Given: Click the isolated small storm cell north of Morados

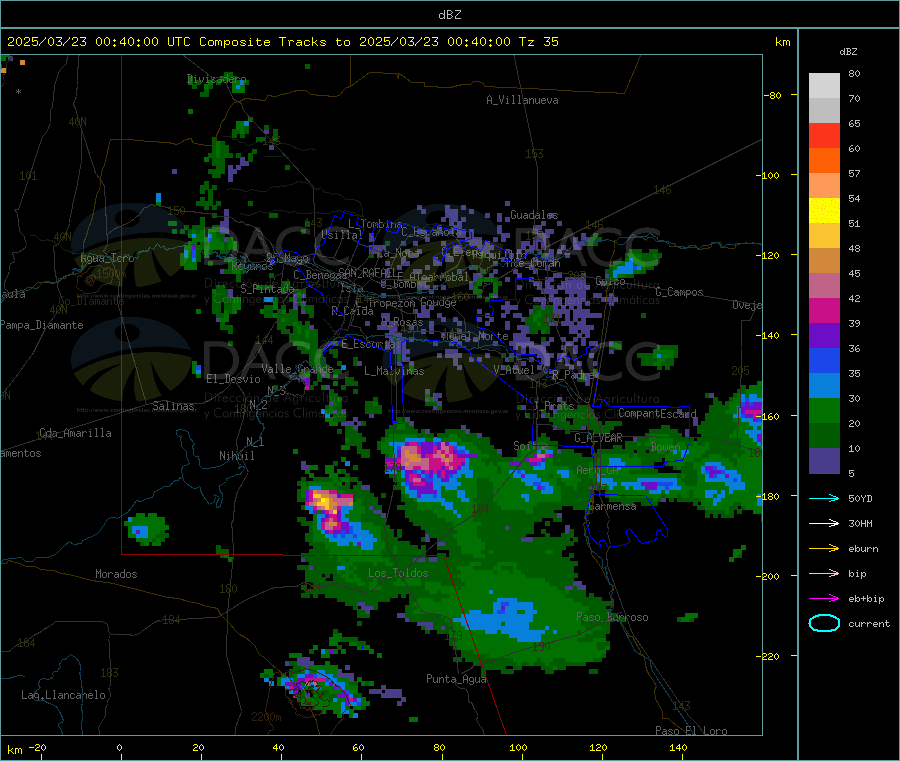Looking at the screenshot, I should point(147,529).
